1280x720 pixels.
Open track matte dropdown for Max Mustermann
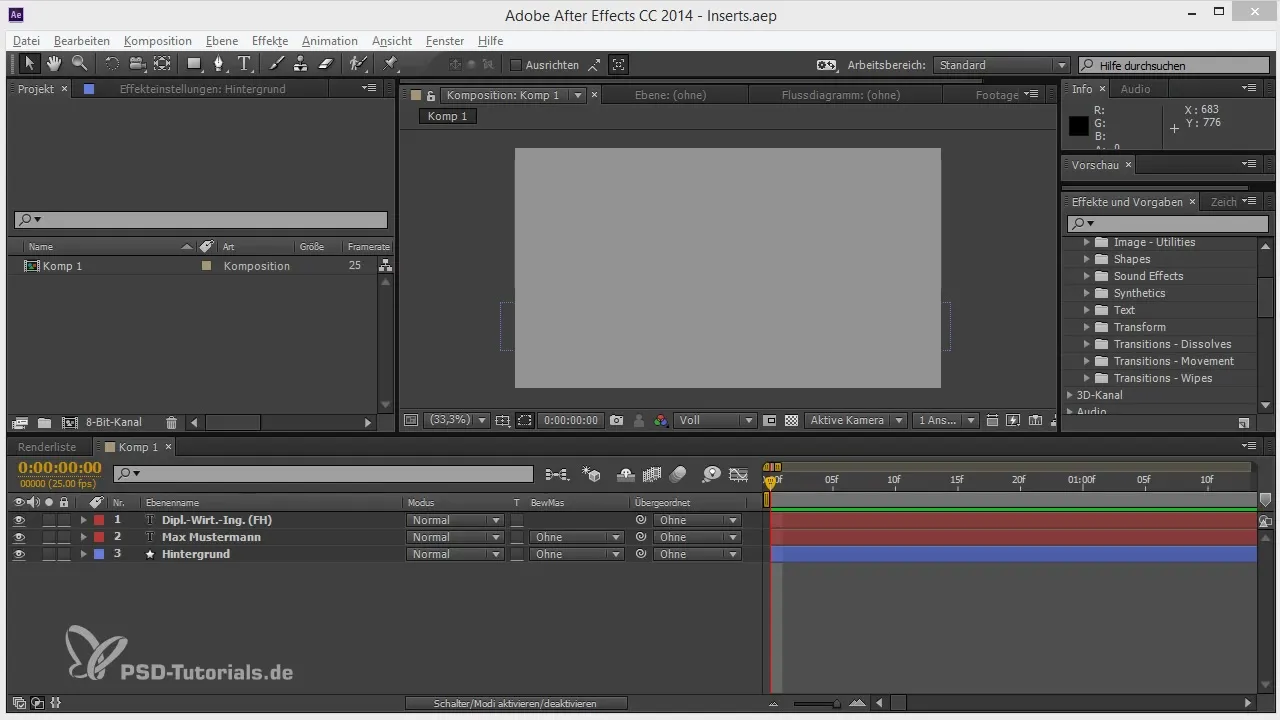577,537
